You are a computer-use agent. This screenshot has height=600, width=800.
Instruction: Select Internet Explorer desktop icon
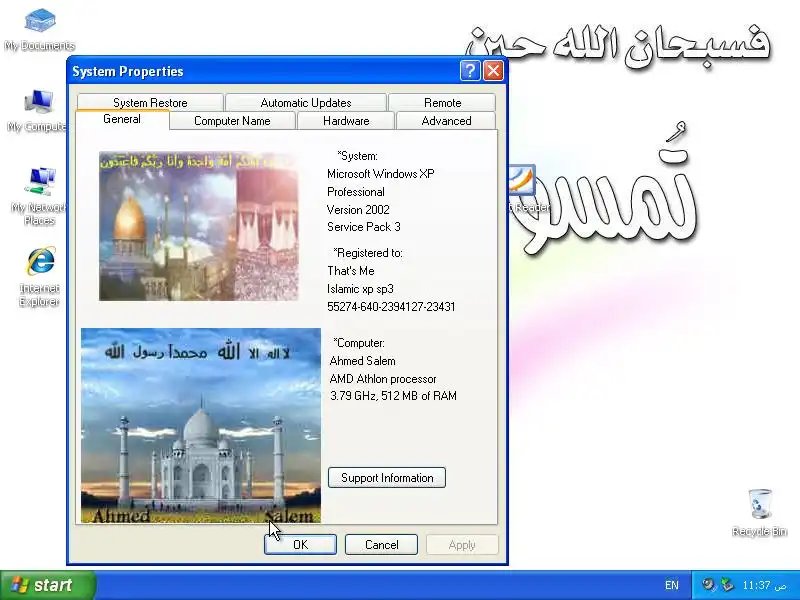[x=40, y=277]
